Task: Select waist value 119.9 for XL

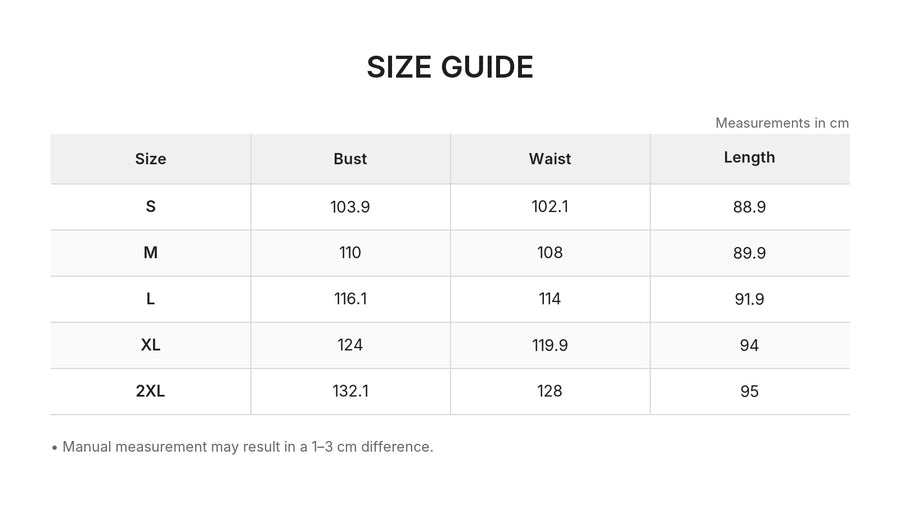Action: tap(550, 345)
